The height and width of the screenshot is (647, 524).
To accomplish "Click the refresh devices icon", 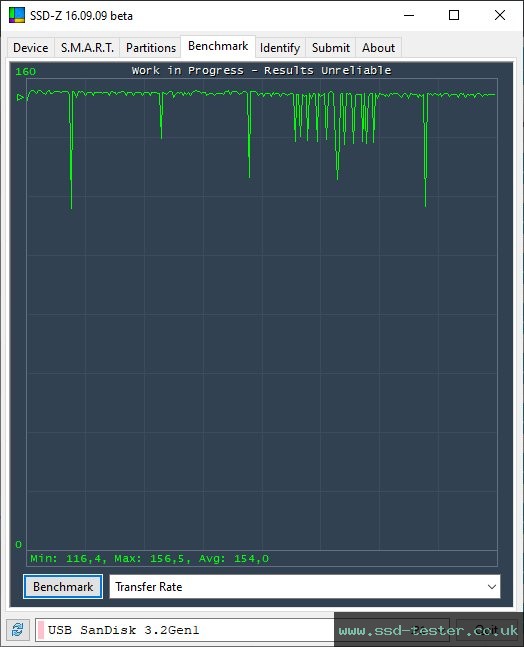I will point(17,630).
